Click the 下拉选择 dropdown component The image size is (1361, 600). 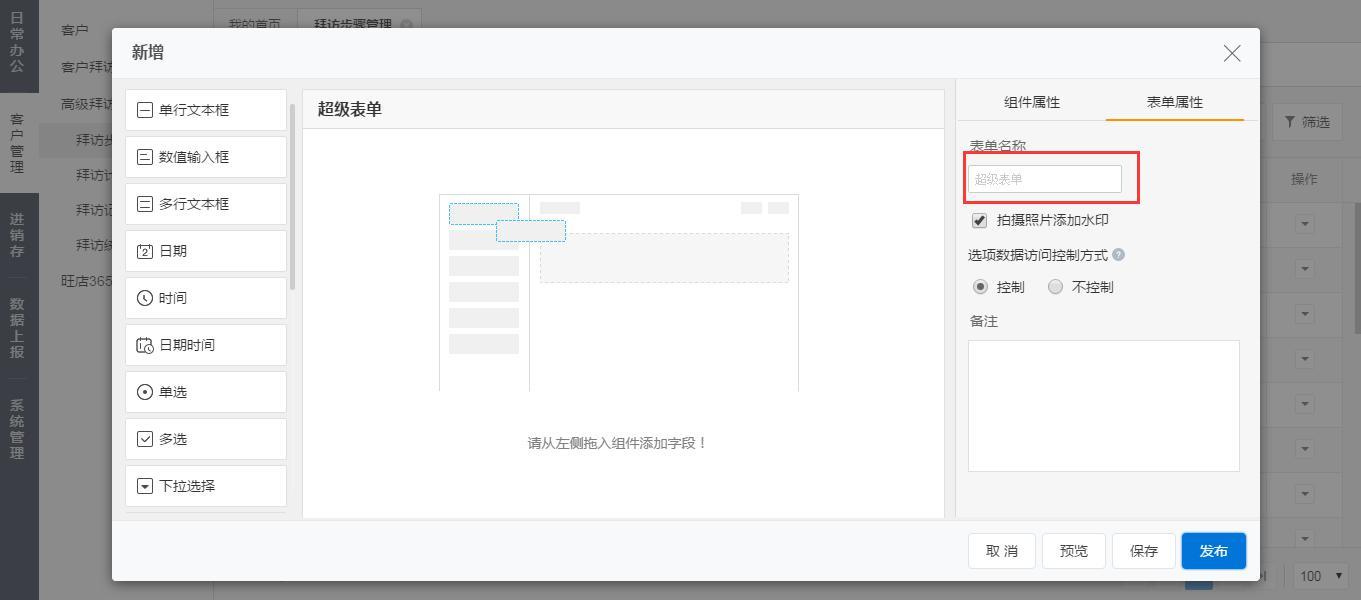click(x=205, y=486)
